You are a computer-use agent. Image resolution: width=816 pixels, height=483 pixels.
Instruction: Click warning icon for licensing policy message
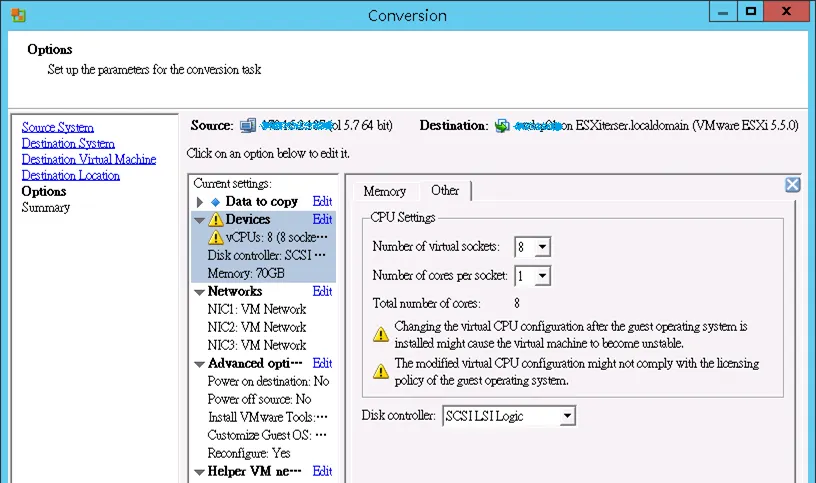coord(381,371)
